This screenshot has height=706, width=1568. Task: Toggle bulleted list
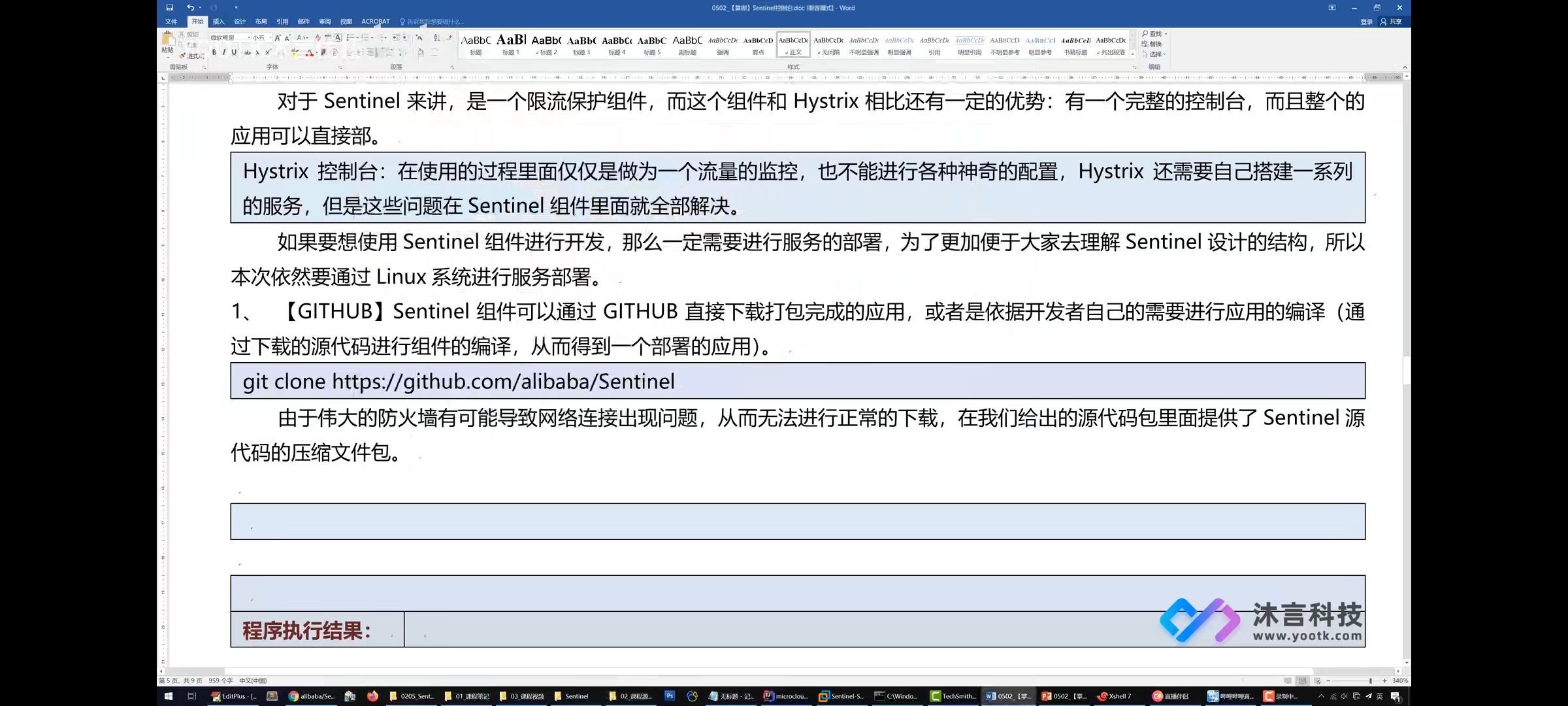coord(351,38)
